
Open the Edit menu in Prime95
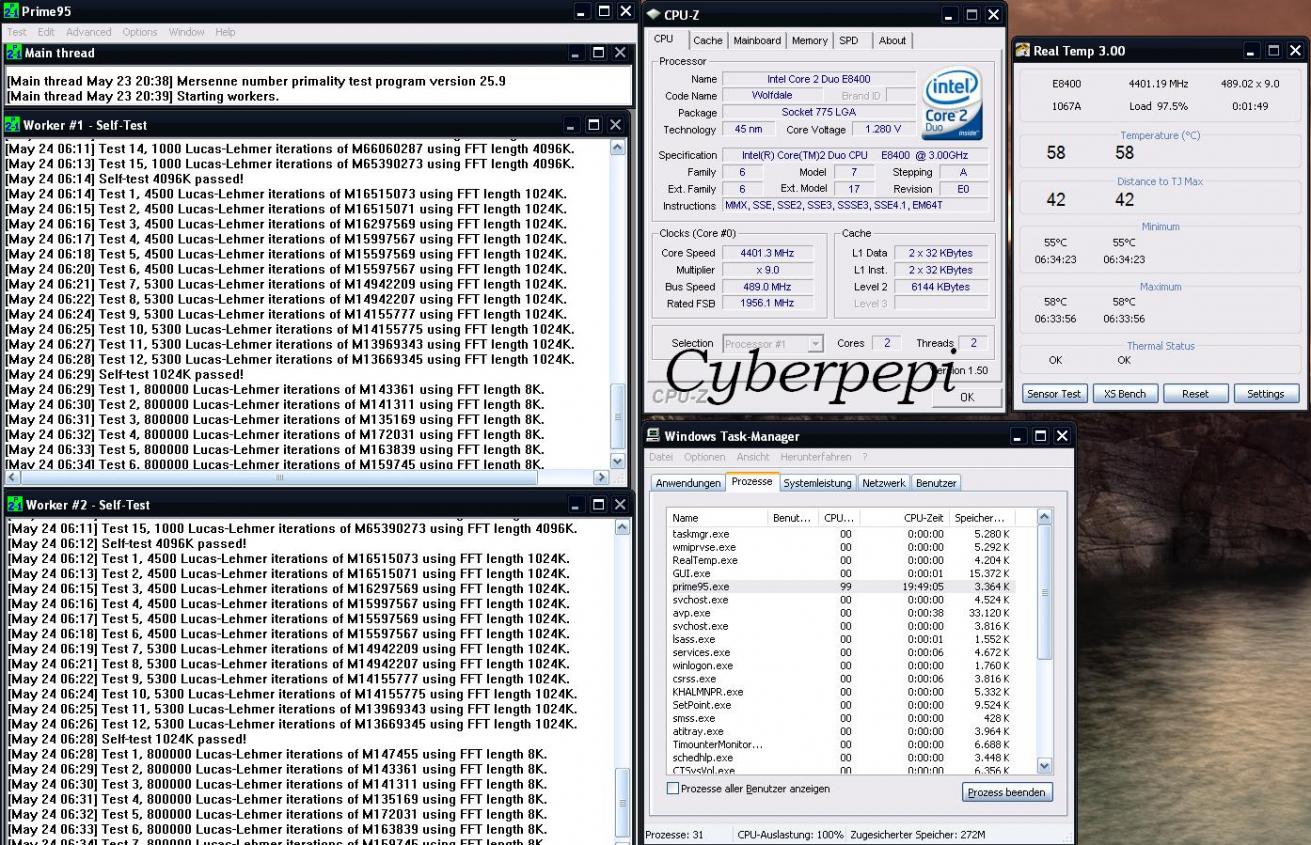pyautogui.click(x=46, y=32)
